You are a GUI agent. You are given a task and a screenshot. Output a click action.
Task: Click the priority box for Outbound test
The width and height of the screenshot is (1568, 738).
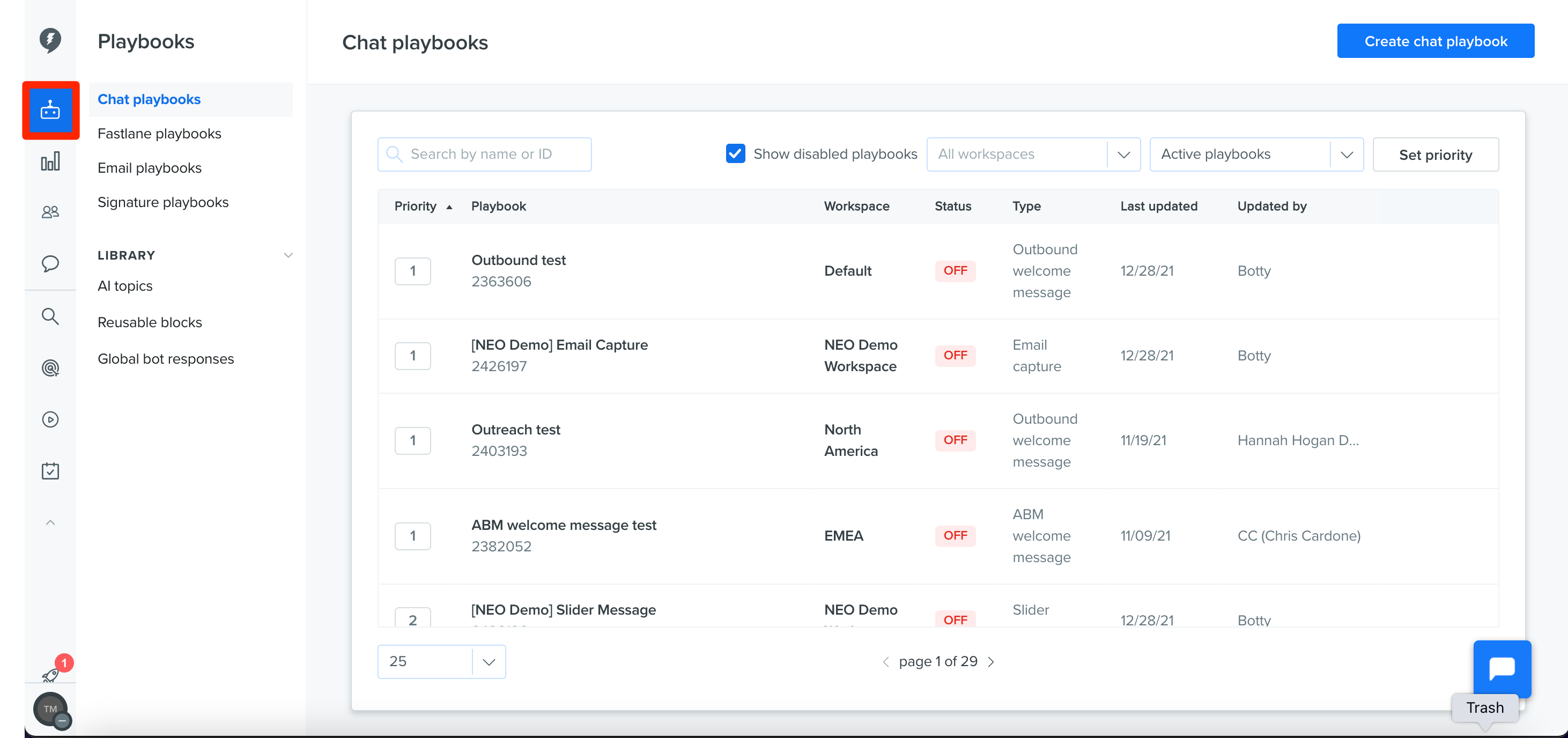tap(413, 271)
